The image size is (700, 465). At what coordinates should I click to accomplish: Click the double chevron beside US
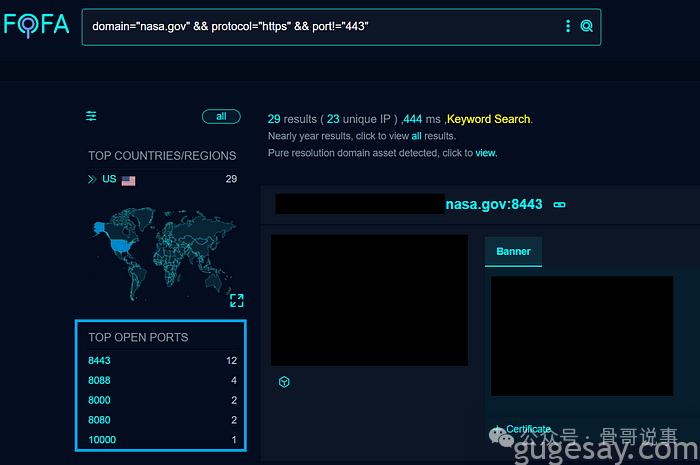92,179
